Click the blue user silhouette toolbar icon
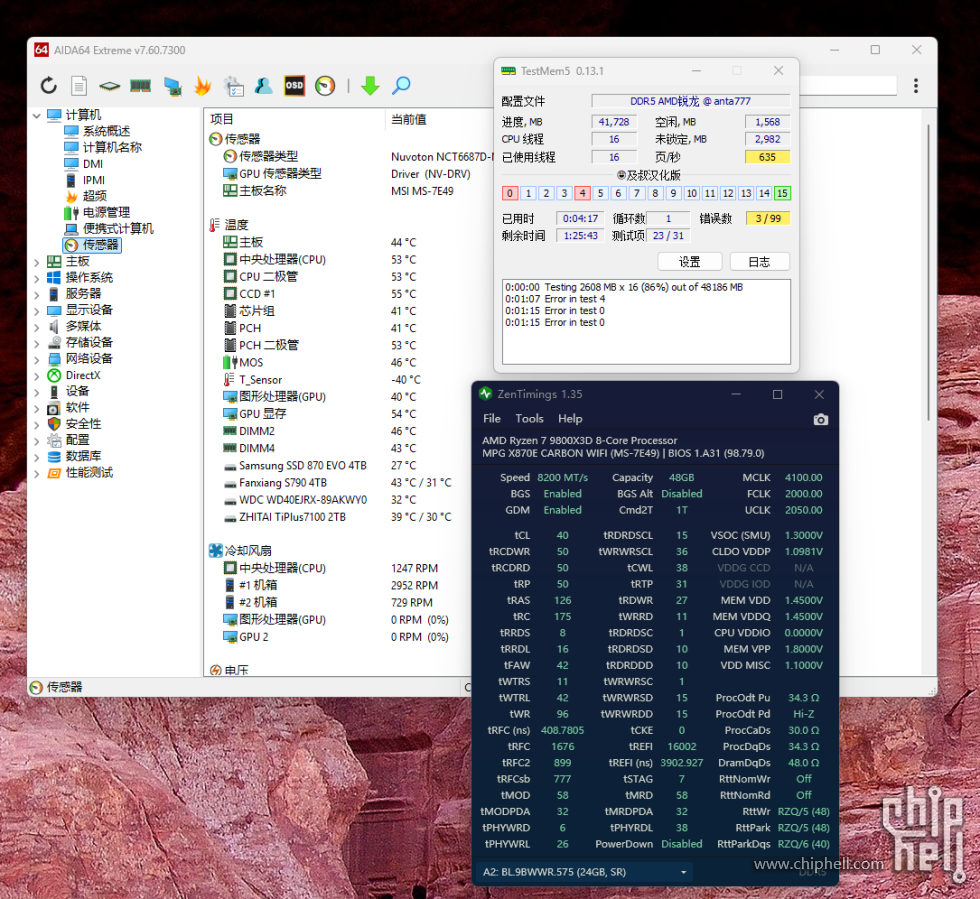This screenshot has height=899, width=980. point(264,86)
